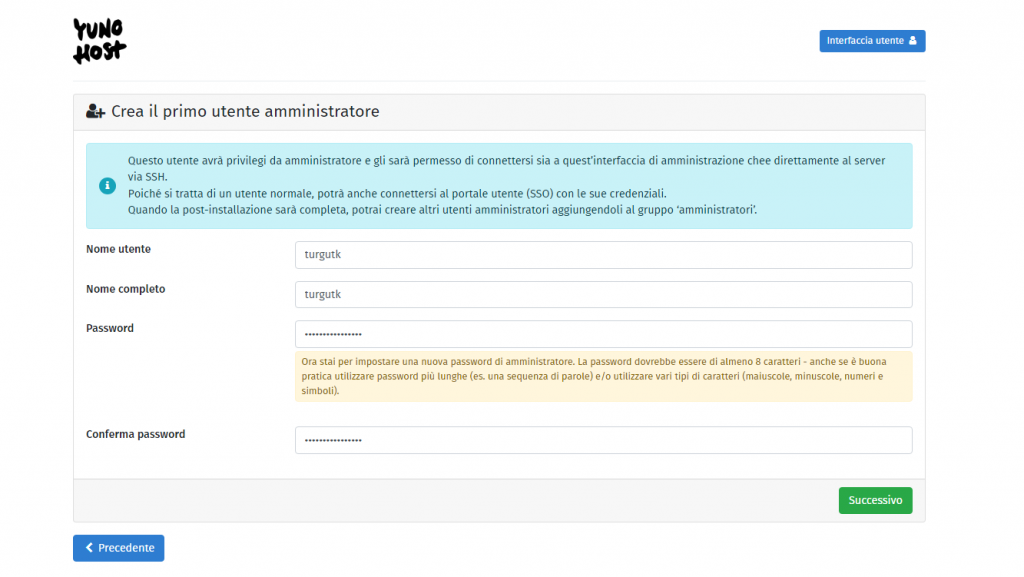Click the add-user icon beside the heading
The width and height of the screenshot is (1024, 577).
coord(96,112)
